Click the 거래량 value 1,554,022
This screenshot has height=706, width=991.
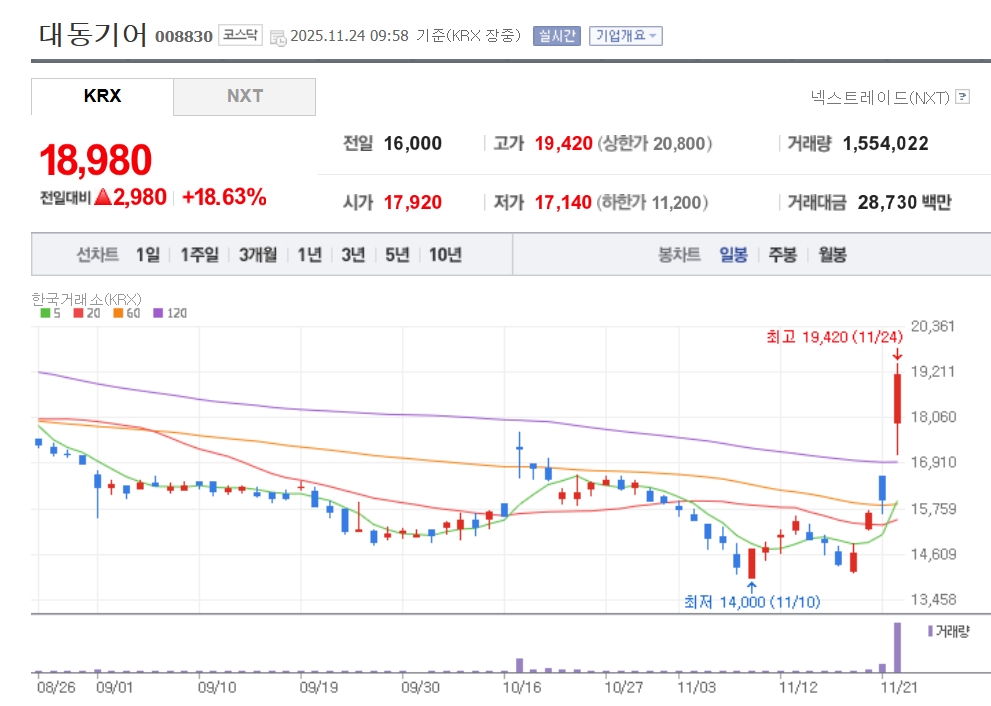(x=885, y=143)
